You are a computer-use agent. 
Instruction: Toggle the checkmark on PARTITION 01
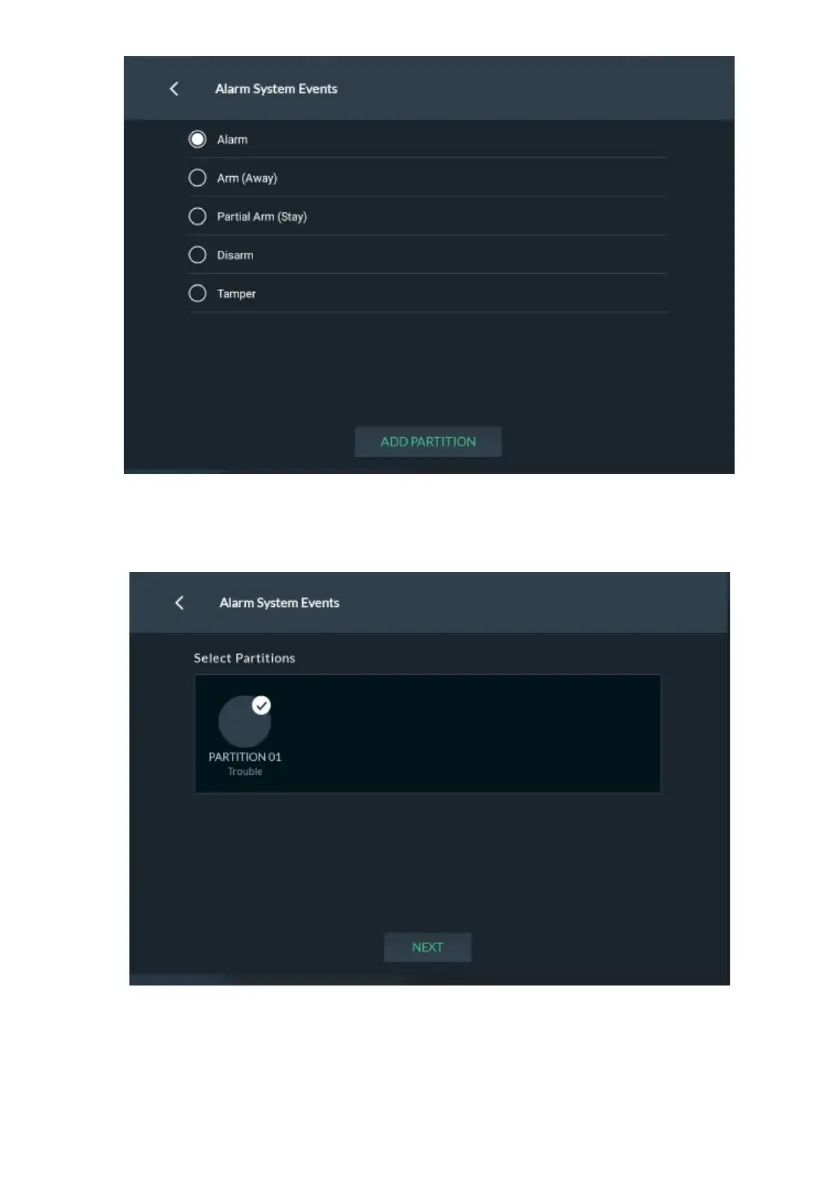[261, 706]
